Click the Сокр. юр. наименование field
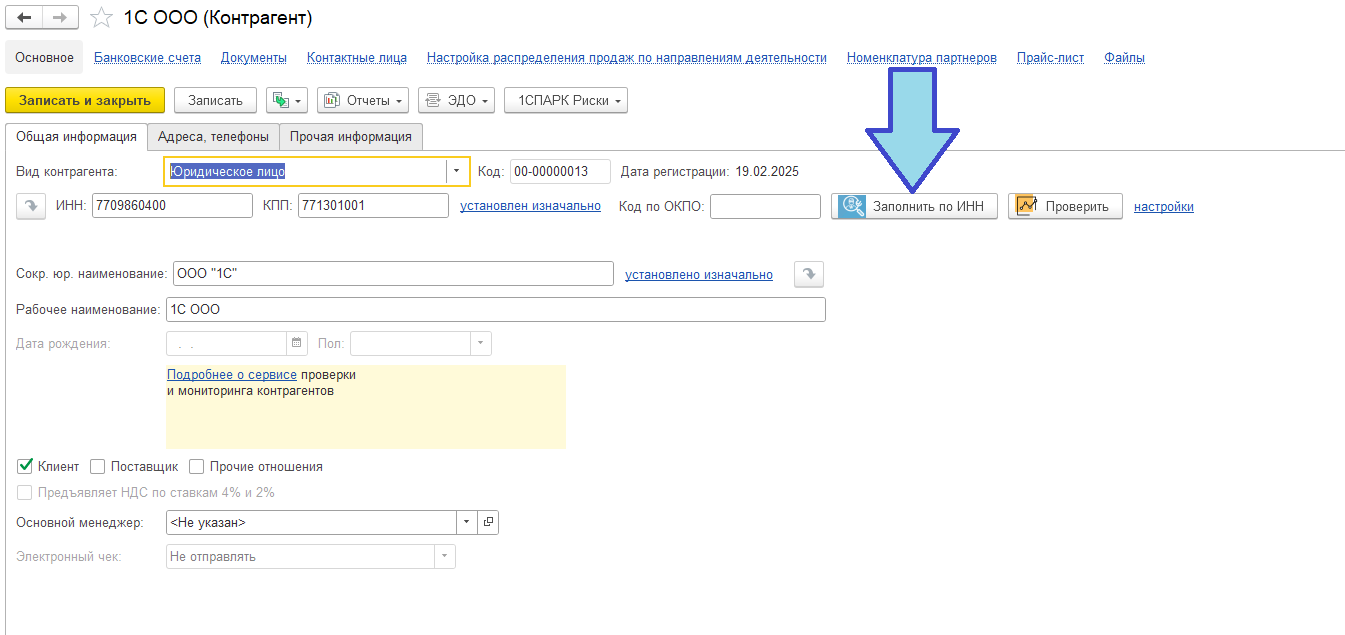Screen dimensions: 1345x635 click(392, 274)
